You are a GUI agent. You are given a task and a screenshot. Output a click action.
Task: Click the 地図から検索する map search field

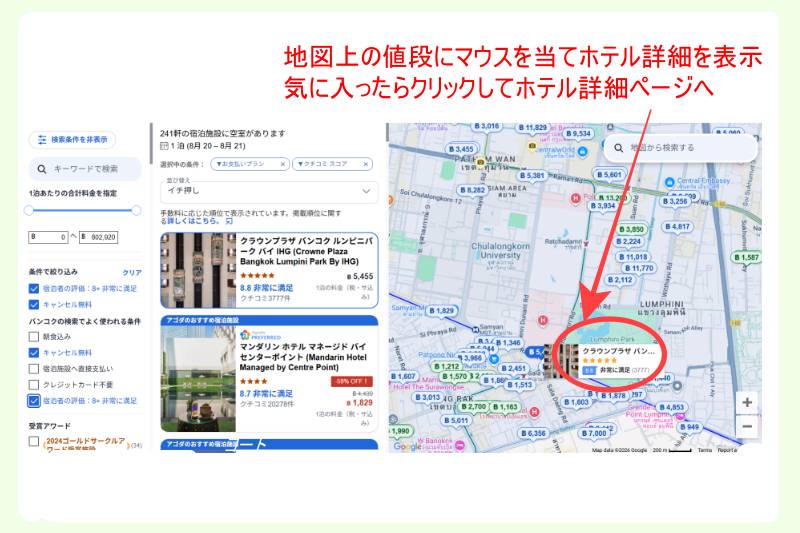680,148
